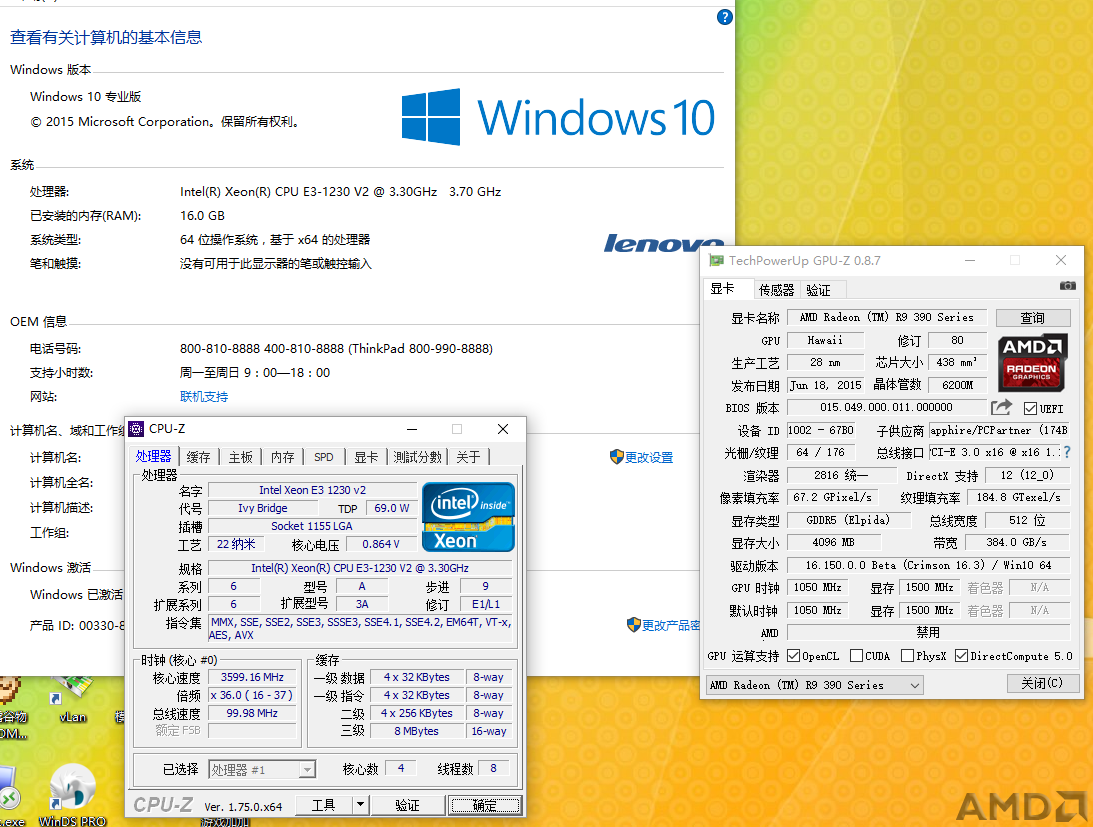Click the Intel Inside Xeon logo in CPU-Z
Screen dimensions: 1093x827
point(468,517)
